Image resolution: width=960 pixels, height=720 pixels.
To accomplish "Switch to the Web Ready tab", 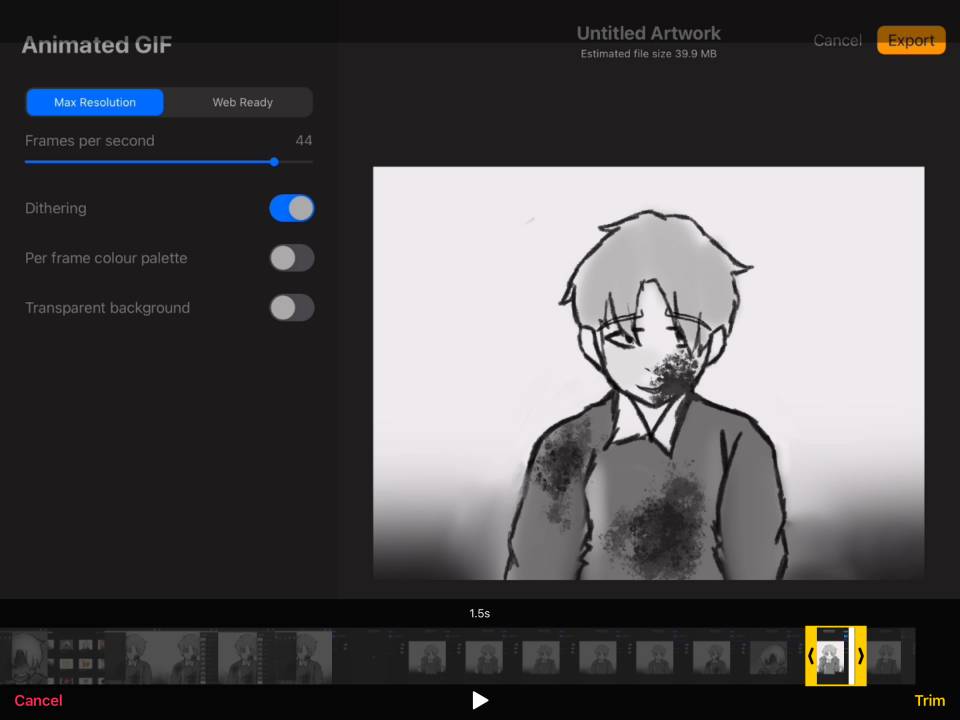I will 242,102.
